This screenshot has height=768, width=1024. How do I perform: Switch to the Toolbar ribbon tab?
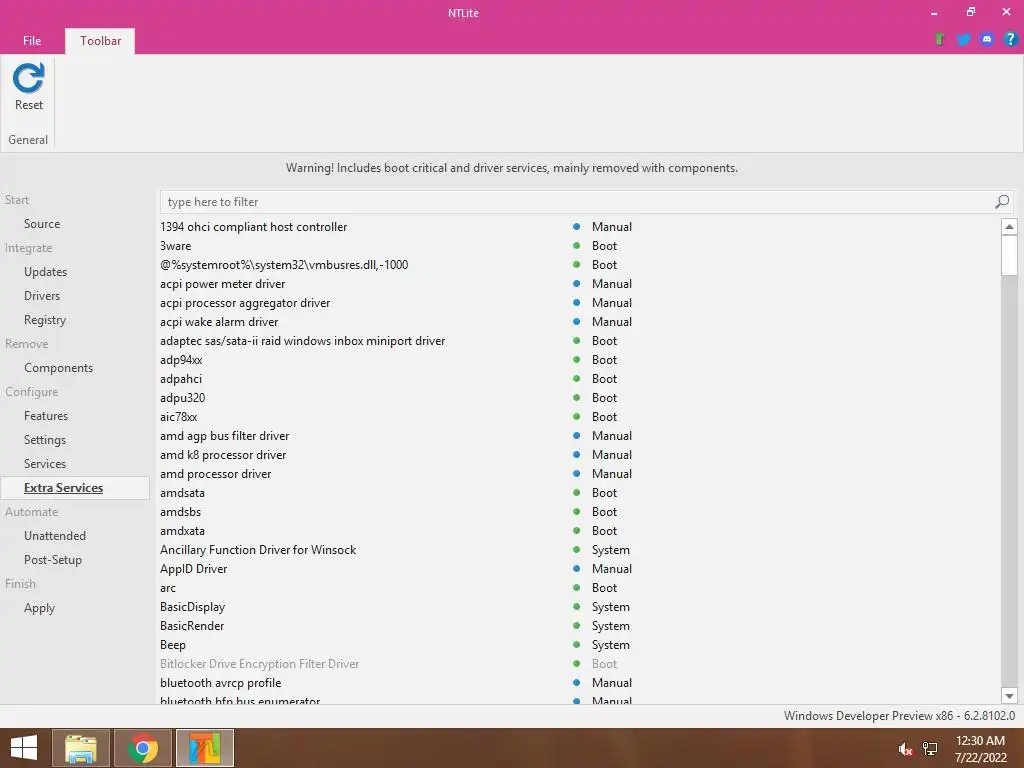[101, 40]
